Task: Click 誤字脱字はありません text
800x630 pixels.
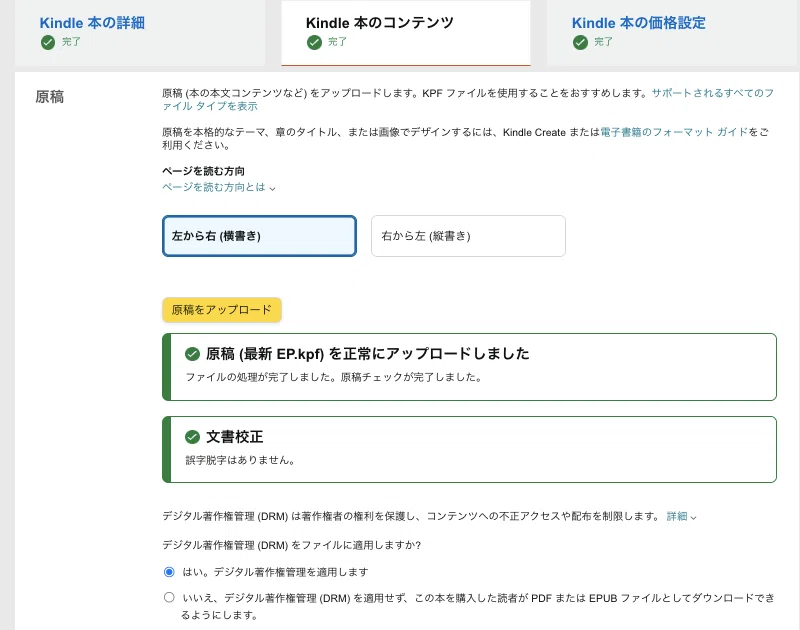Action: coord(240,460)
